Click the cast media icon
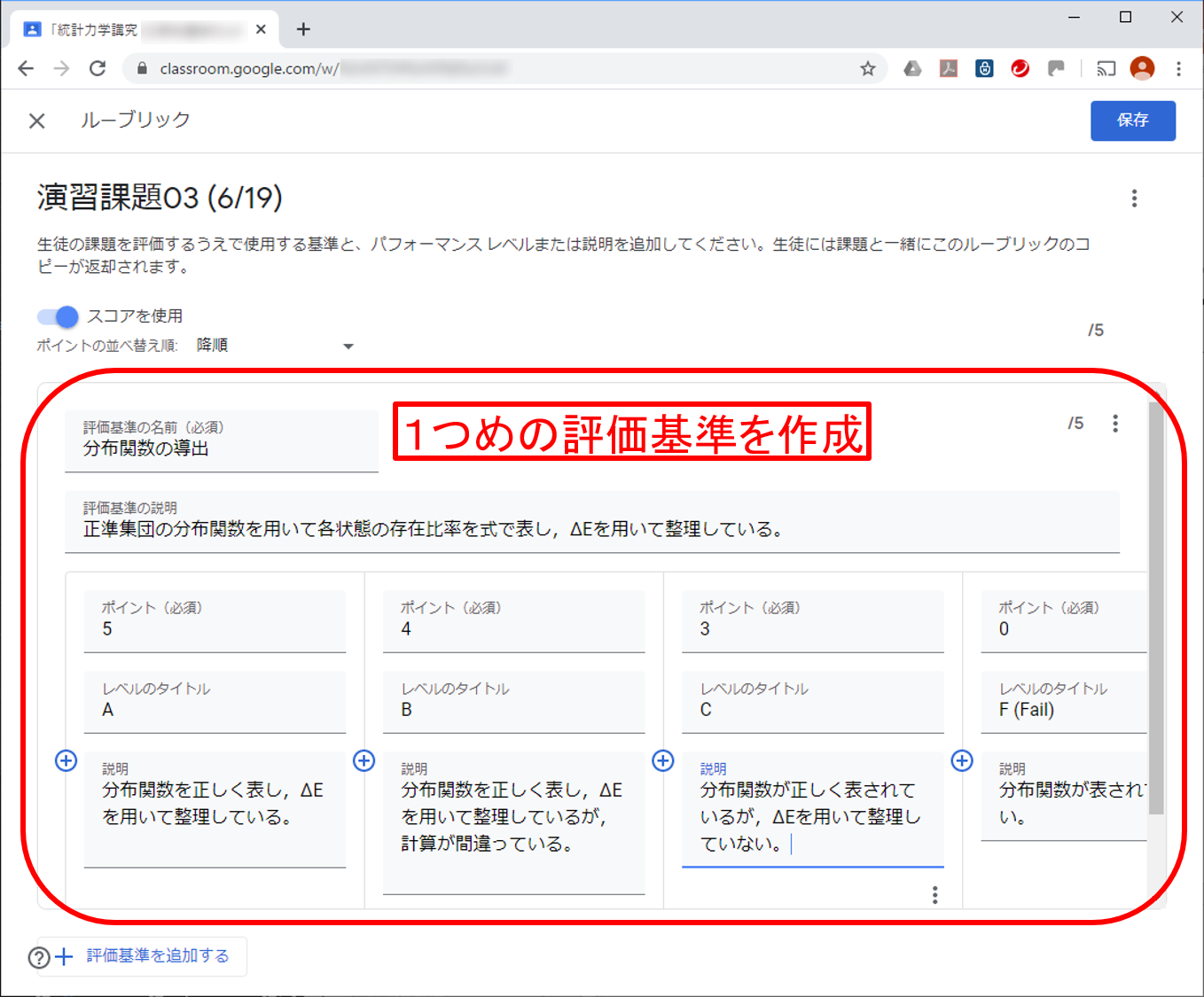The height and width of the screenshot is (997, 1204). [x=1106, y=68]
